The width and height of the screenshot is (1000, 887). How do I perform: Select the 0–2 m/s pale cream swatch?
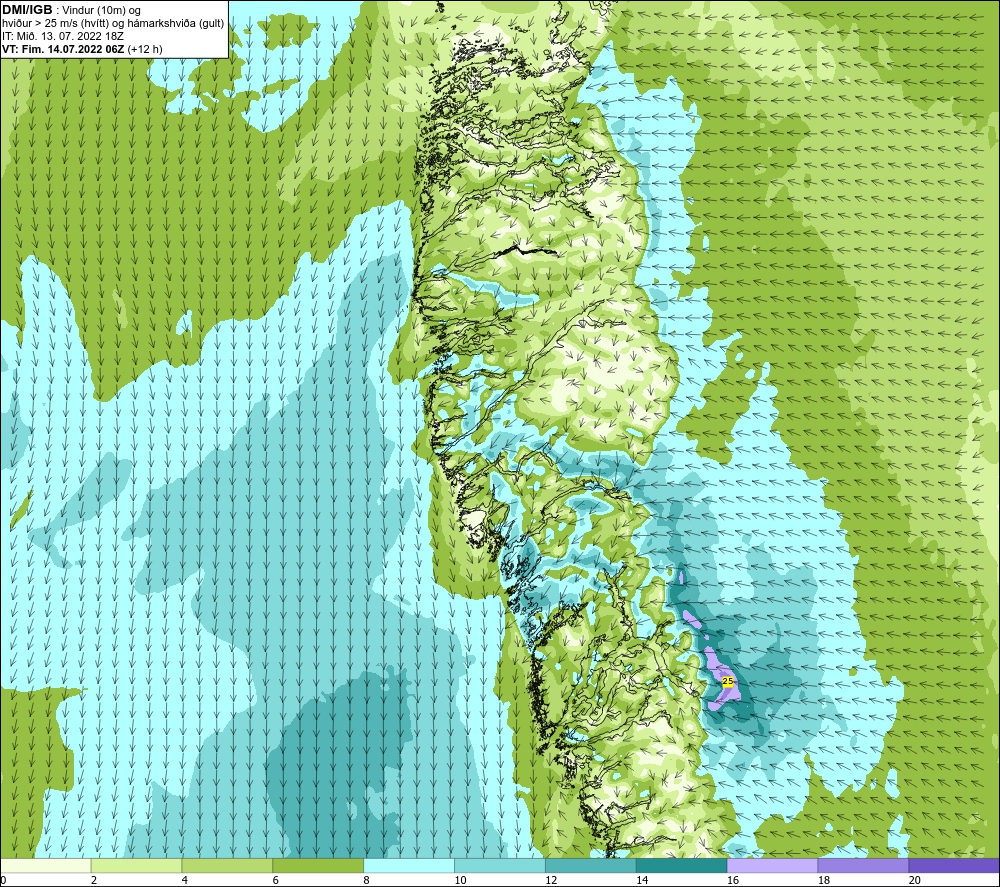45,865
